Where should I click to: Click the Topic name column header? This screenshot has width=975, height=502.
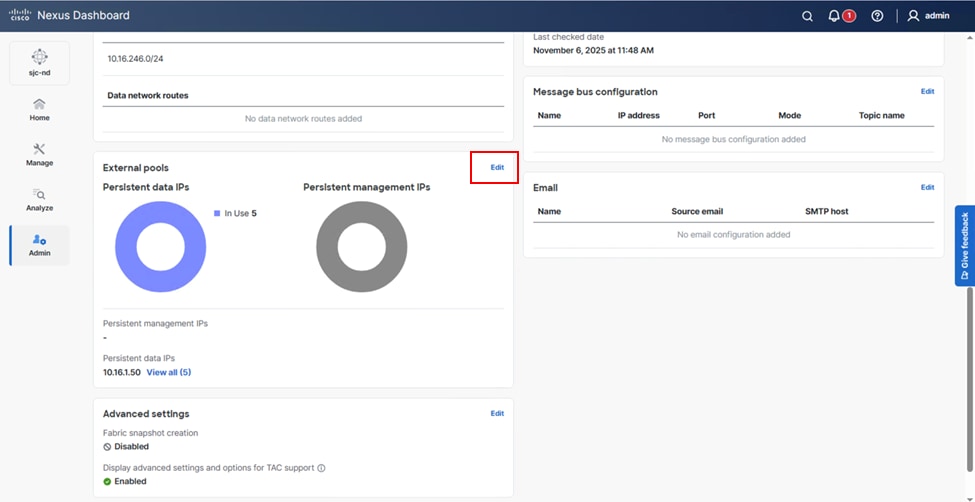coord(882,115)
